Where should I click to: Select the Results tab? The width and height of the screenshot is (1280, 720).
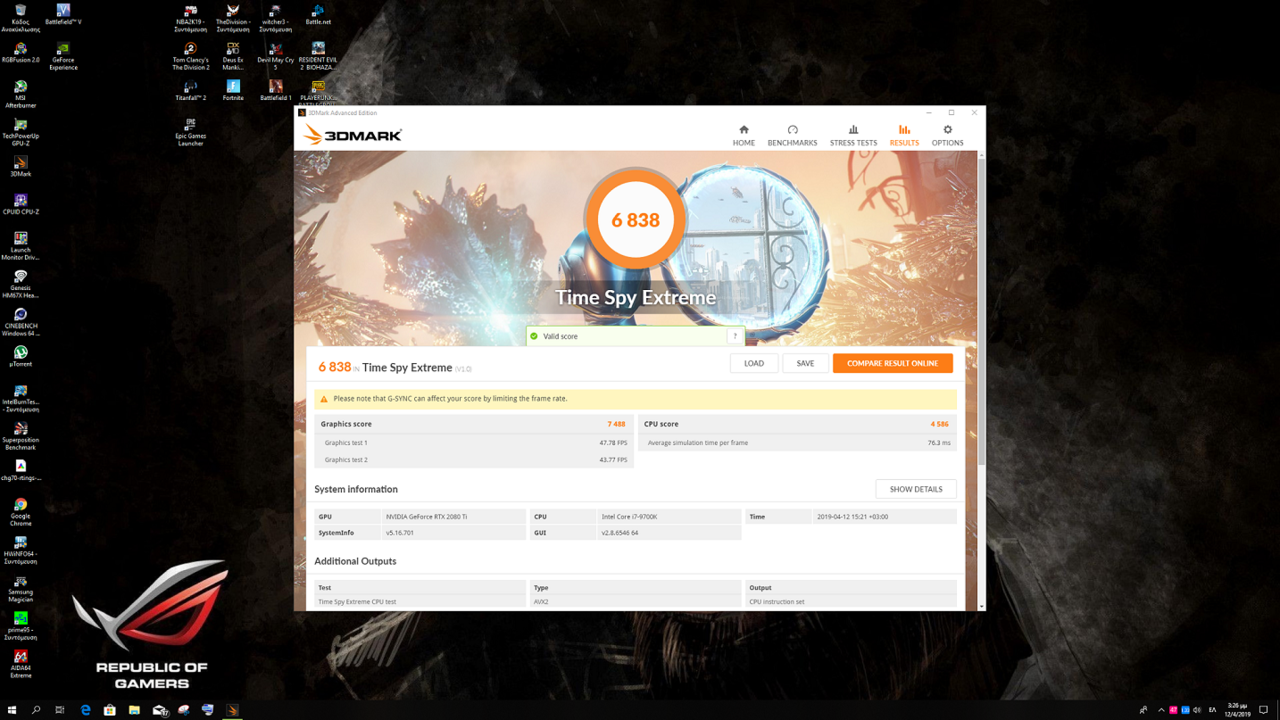(904, 136)
